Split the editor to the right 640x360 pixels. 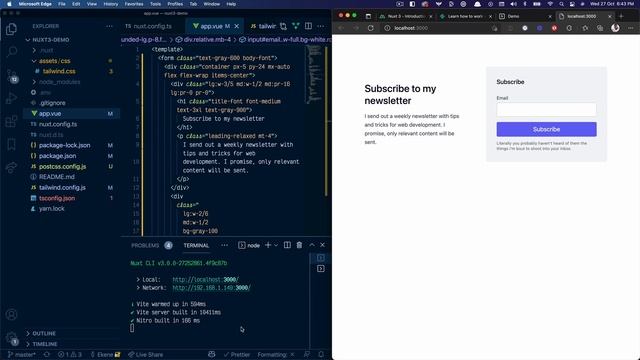[x=308, y=26]
